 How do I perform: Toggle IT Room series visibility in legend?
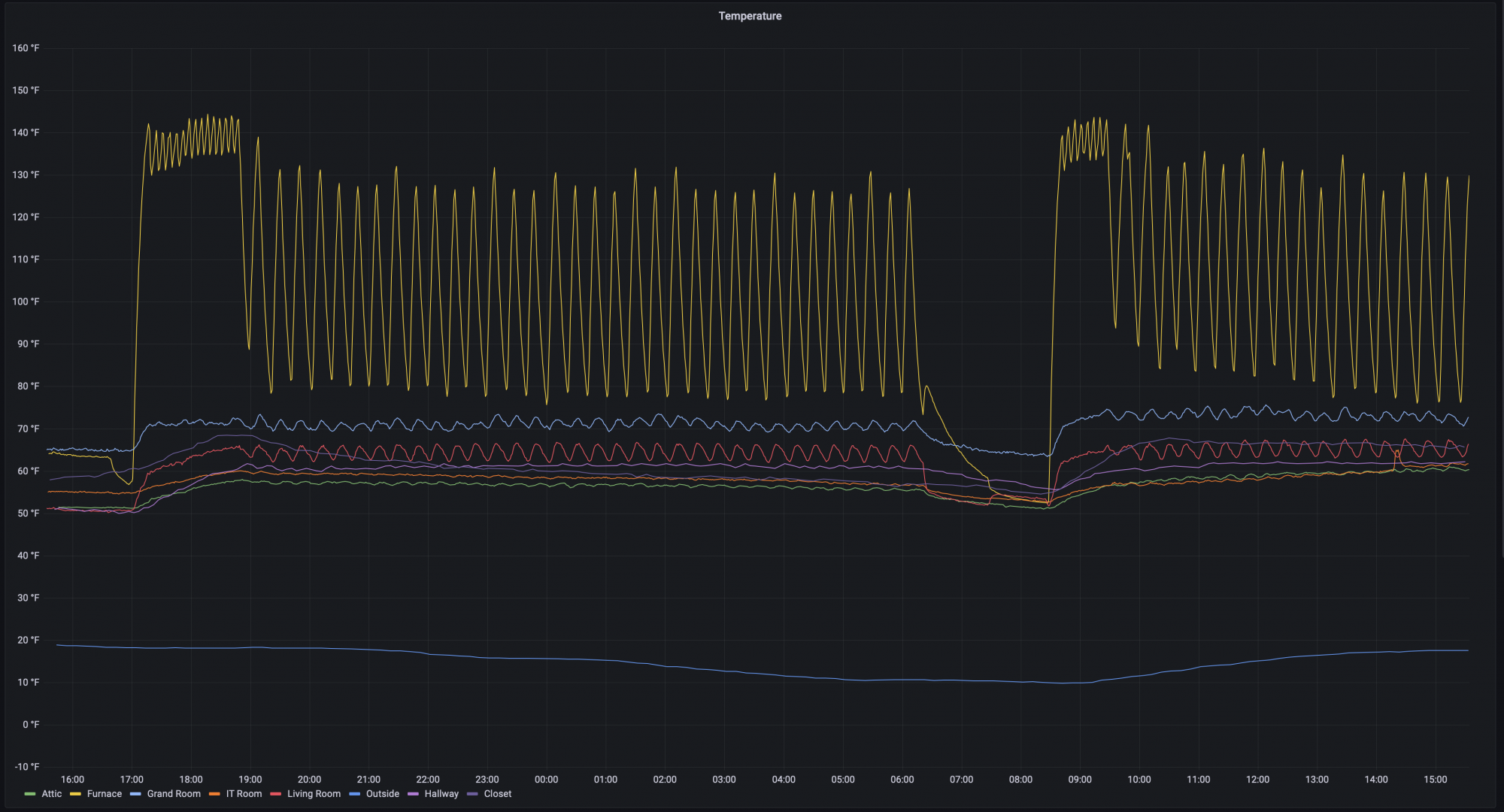(x=244, y=794)
